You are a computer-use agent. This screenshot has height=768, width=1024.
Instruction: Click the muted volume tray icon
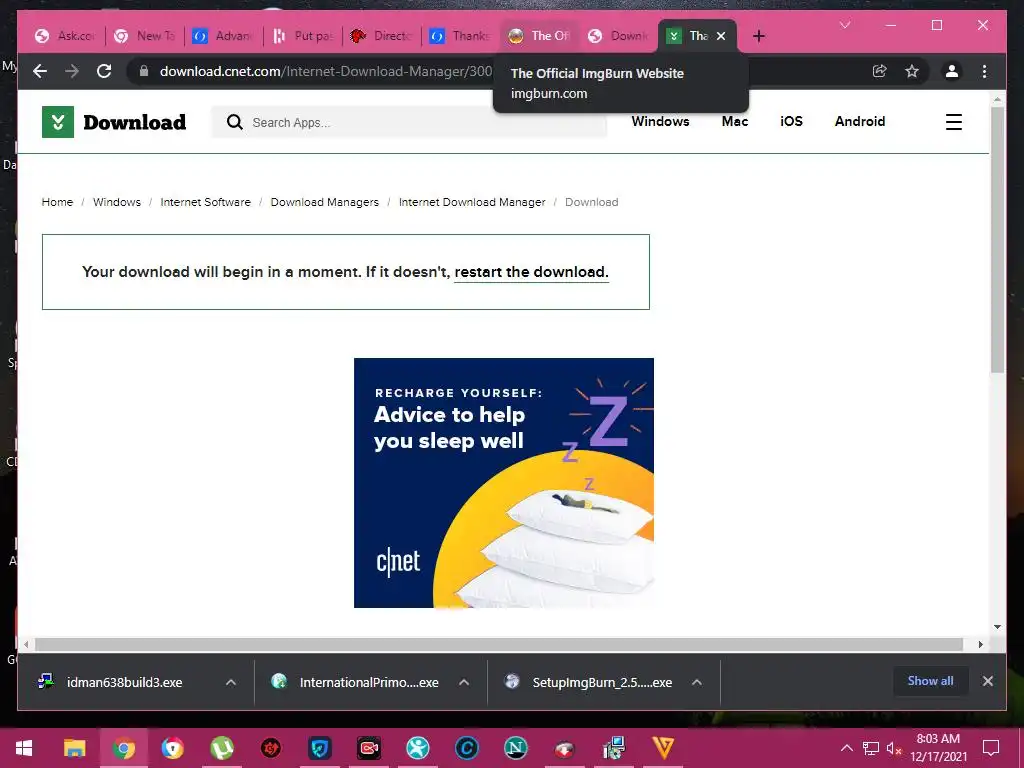(894, 748)
